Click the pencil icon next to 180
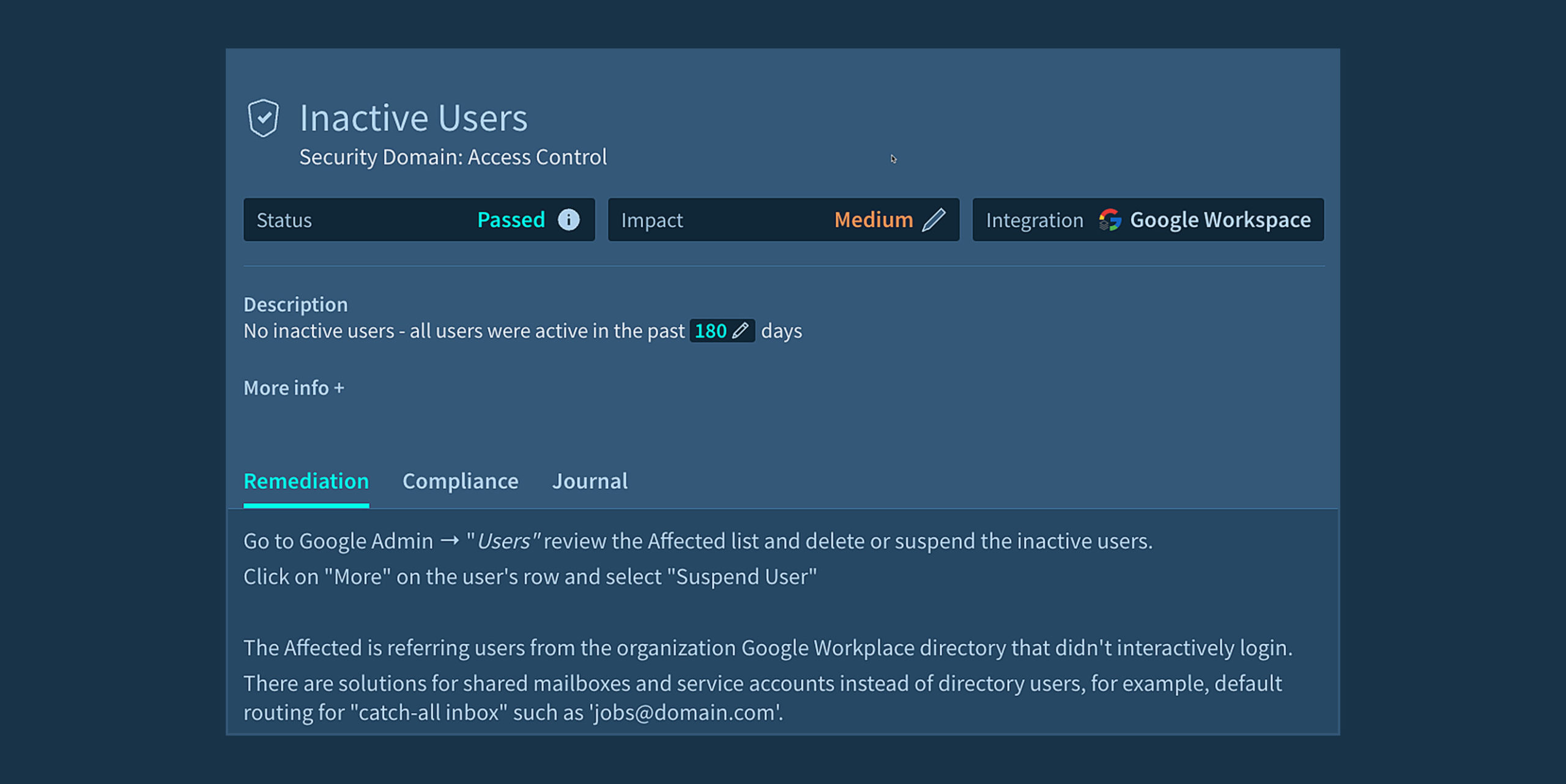This screenshot has width=1566, height=784. [740, 331]
